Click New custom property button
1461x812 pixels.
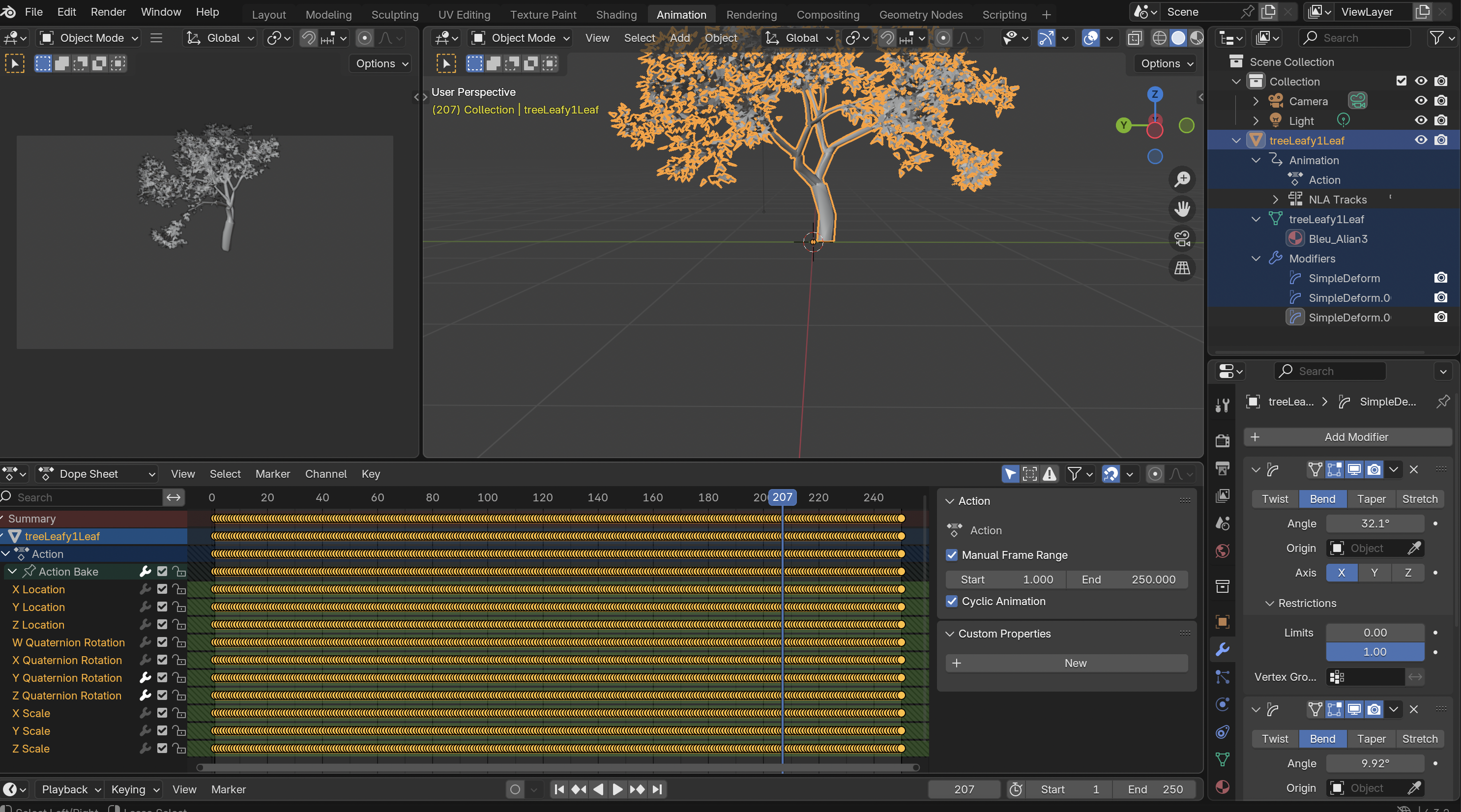tap(1066, 664)
